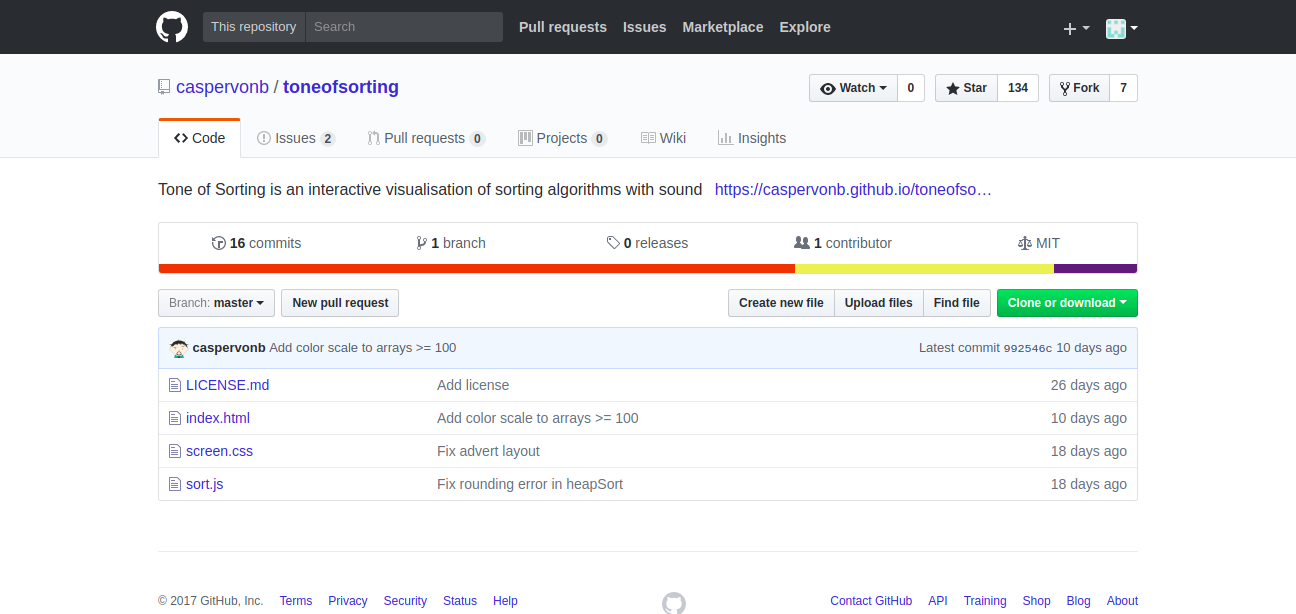The height and width of the screenshot is (614, 1296).
Task: Open the screen.css file
Action: [x=219, y=451]
